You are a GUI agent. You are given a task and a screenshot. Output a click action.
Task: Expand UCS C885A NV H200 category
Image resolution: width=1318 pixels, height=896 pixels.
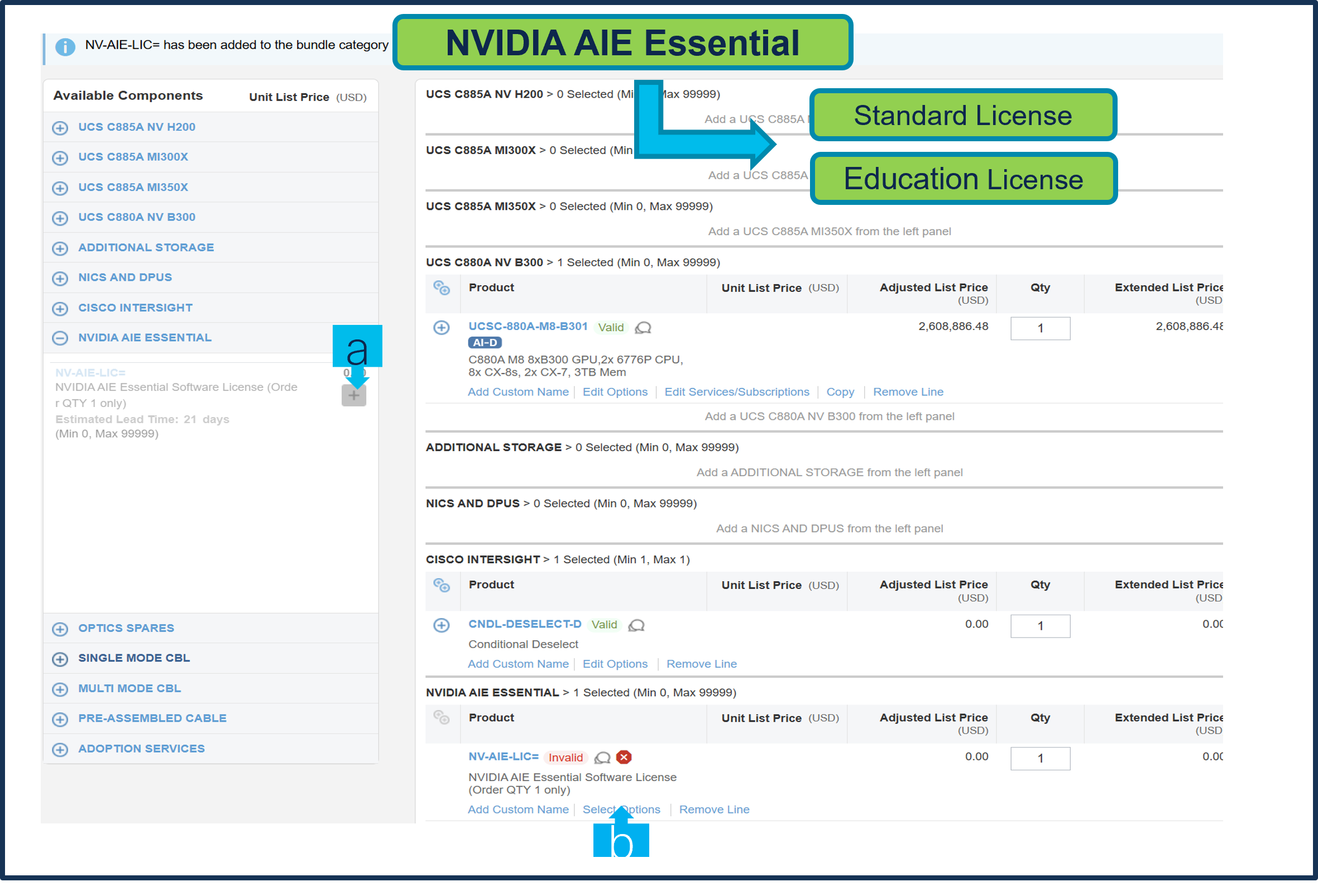(x=60, y=128)
